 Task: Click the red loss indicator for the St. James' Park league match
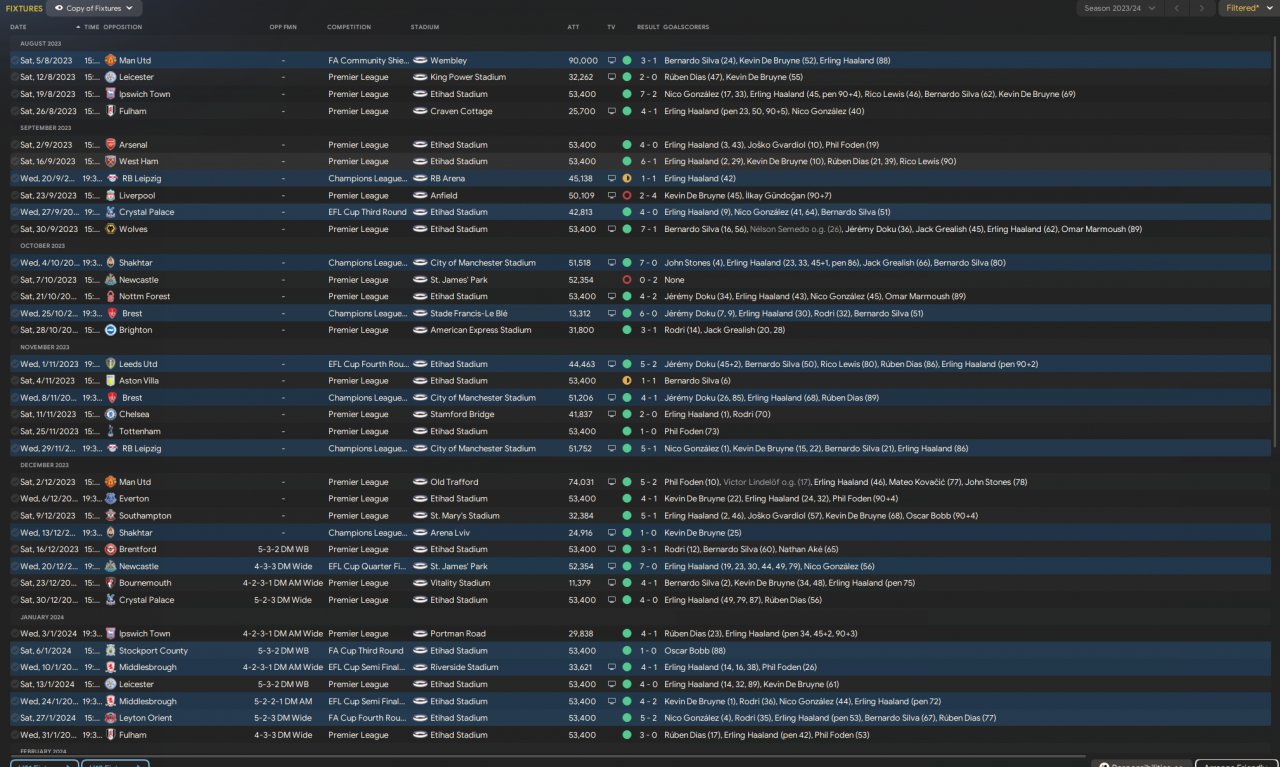627,279
